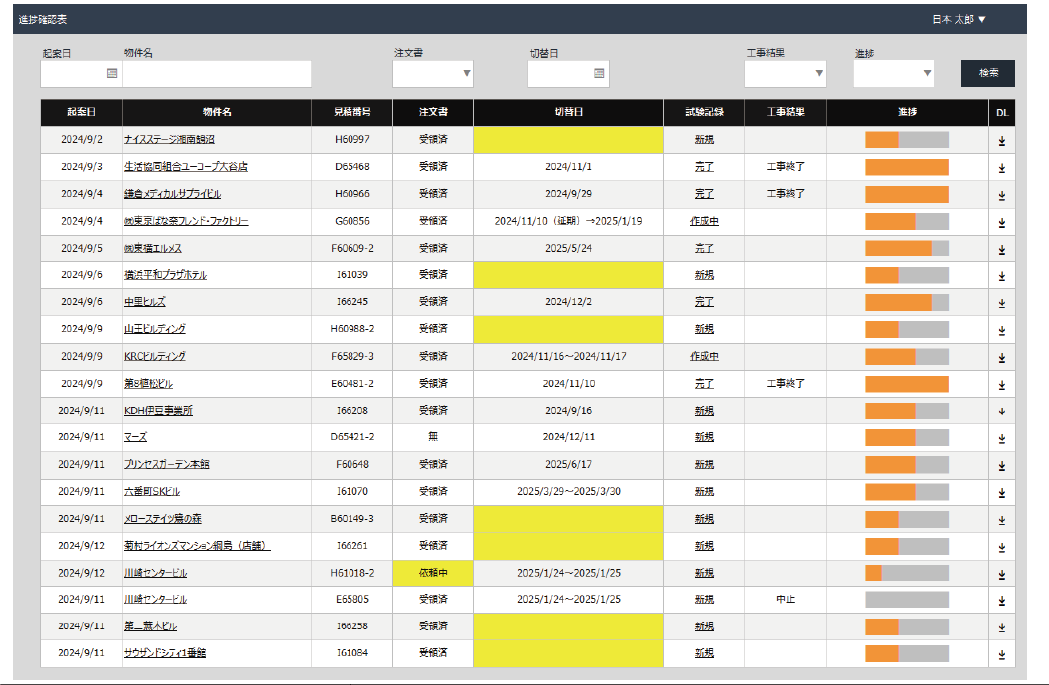The height and width of the screenshot is (685, 1049).
Task: Expand the 注文書 filter dropdown
Action: coord(432,74)
